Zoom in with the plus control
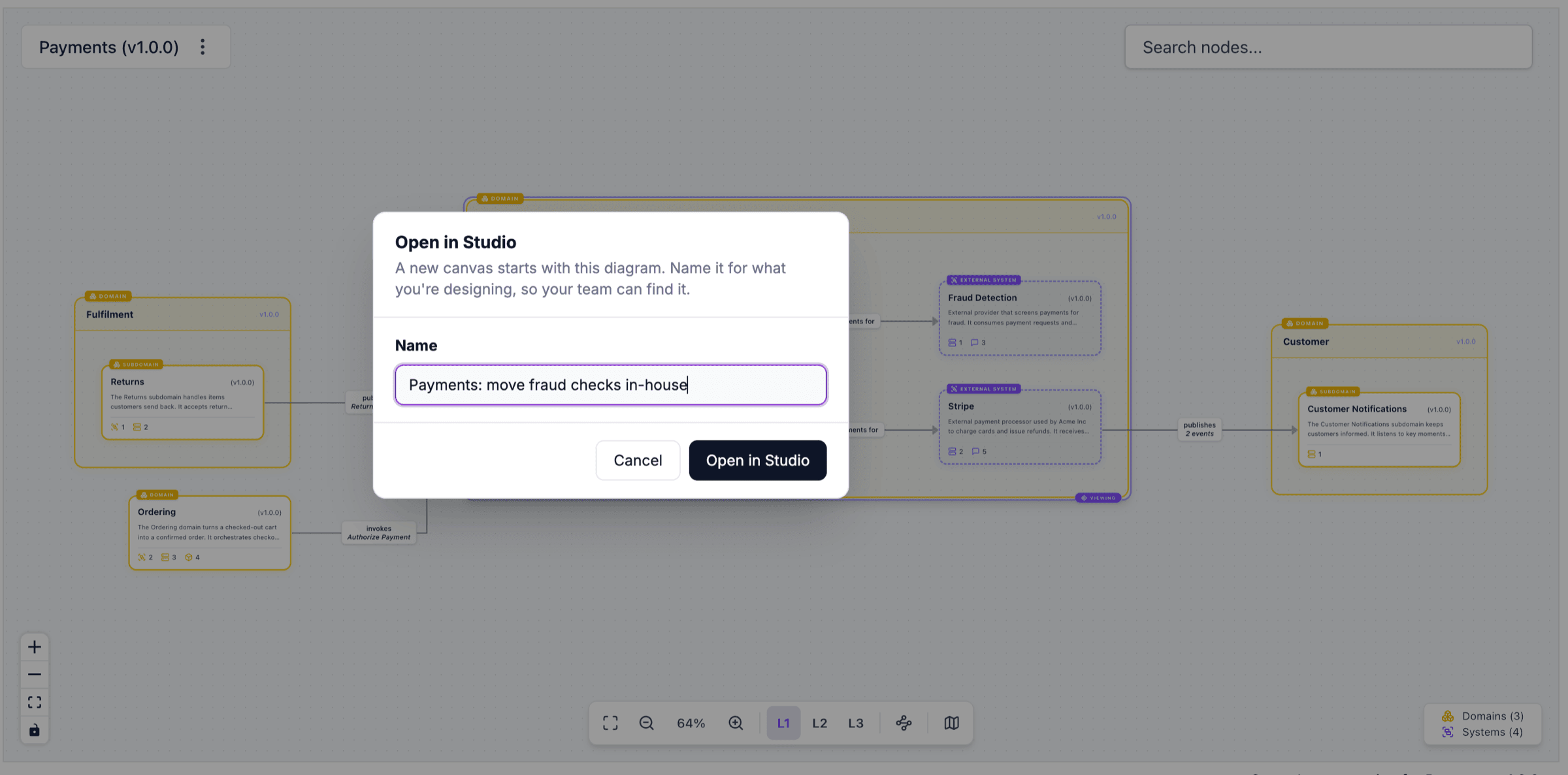The image size is (1568, 775). pos(35,647)
